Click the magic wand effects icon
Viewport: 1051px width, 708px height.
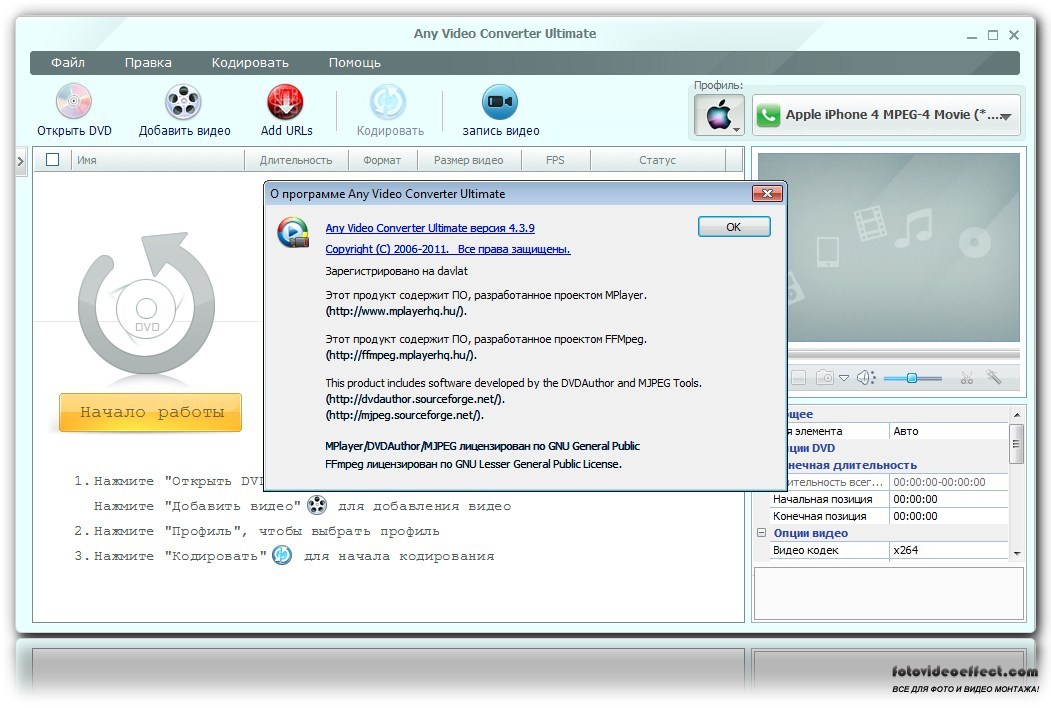click(x=993, y=377)
